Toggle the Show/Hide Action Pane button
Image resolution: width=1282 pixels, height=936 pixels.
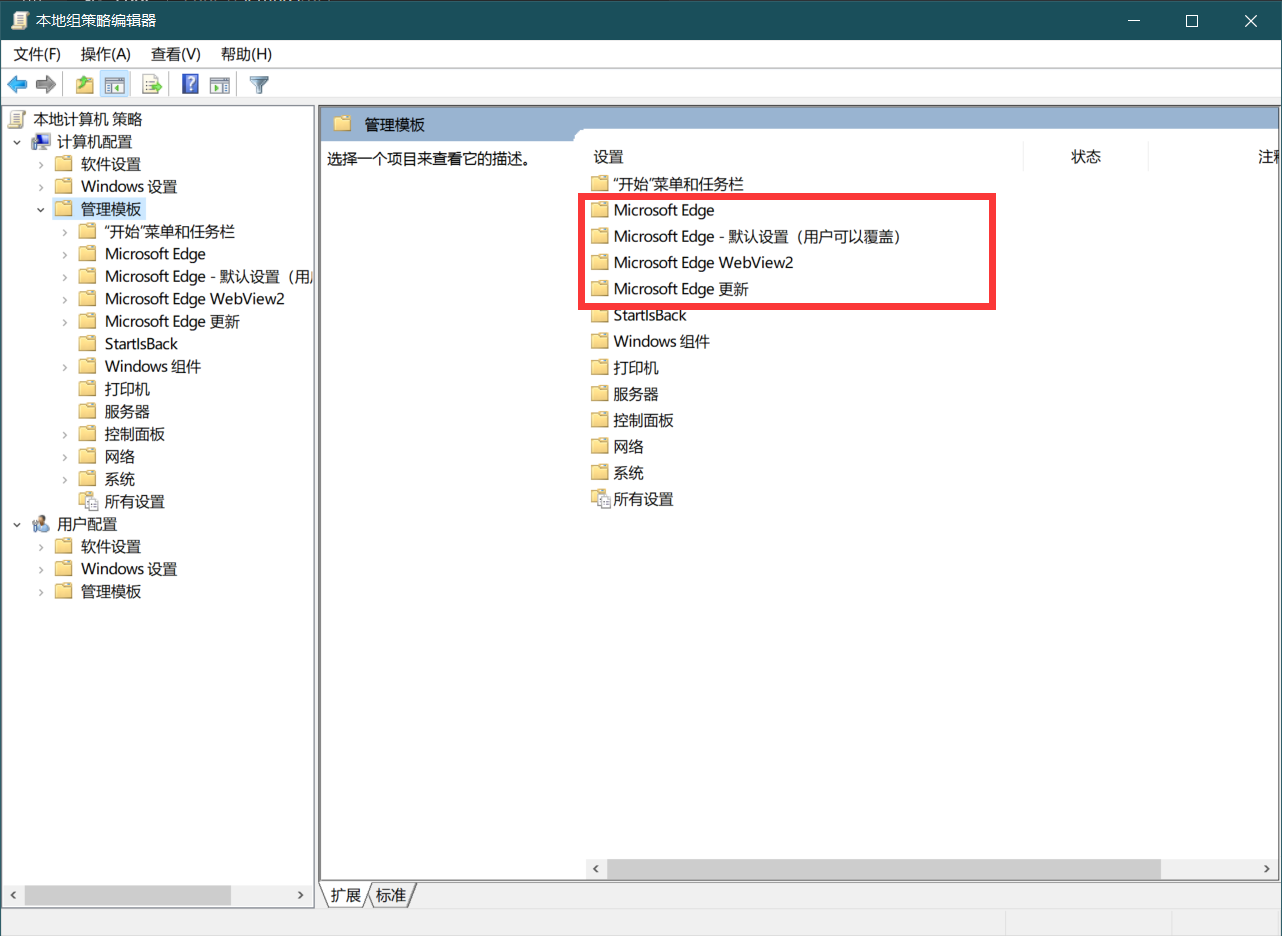click(x=219, y=85)
